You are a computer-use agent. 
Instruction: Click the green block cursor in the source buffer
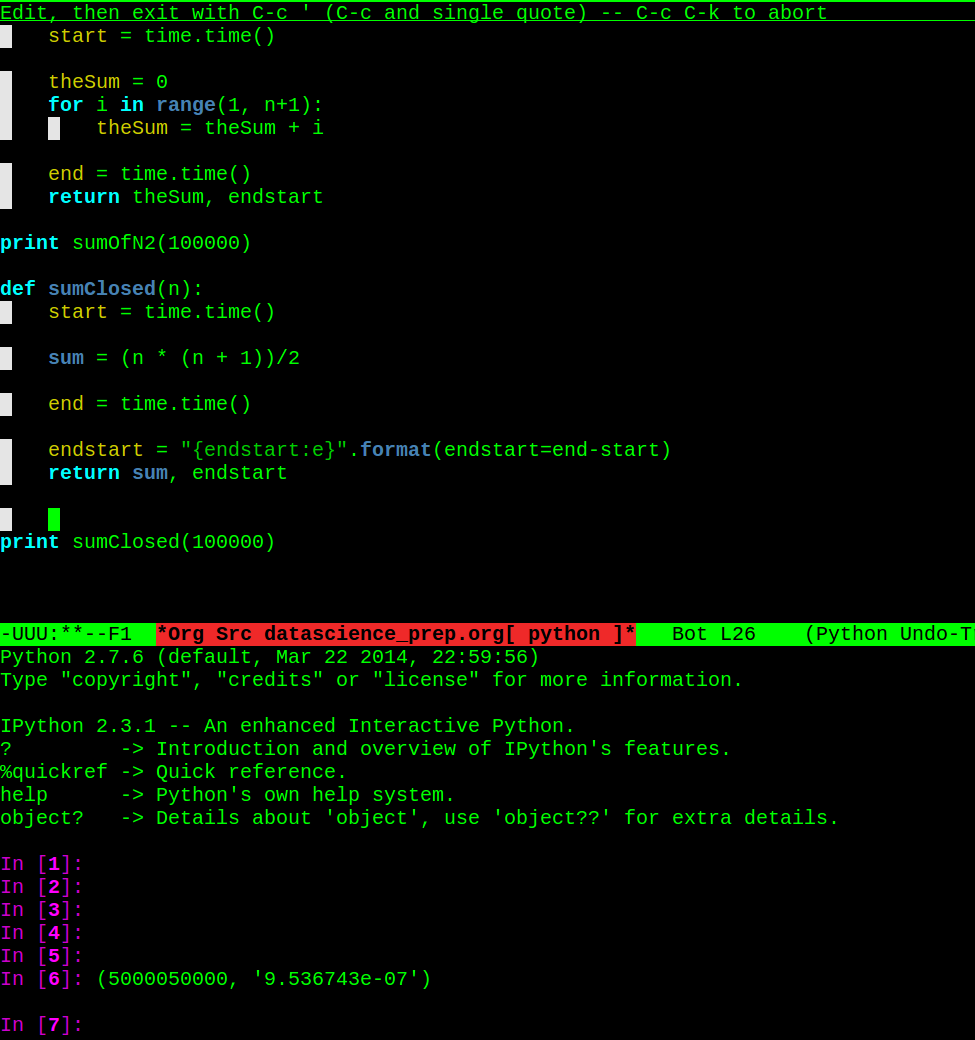pos(54,519)
